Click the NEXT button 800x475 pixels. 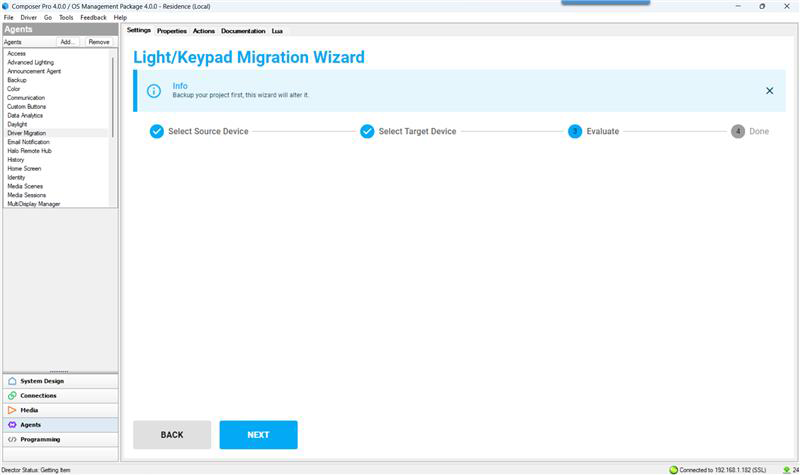tap(258, 435)
